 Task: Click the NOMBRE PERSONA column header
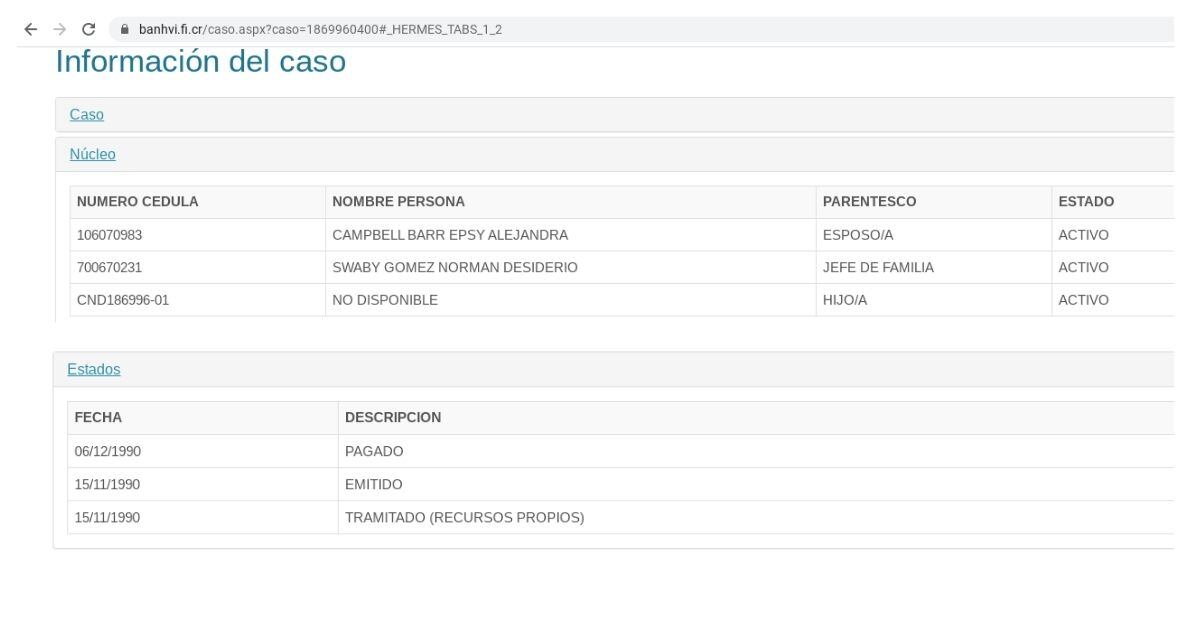(x=398, y=202)
